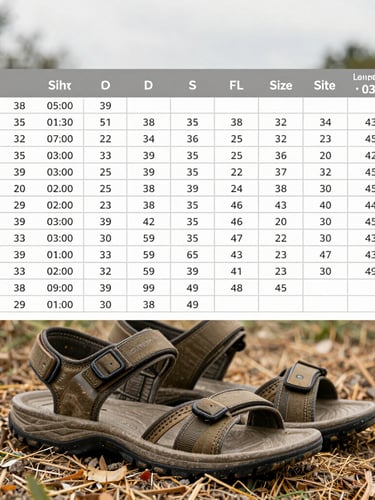375x500 pixels.
Task: Select the S column header
Action: (x=192, y=85)
